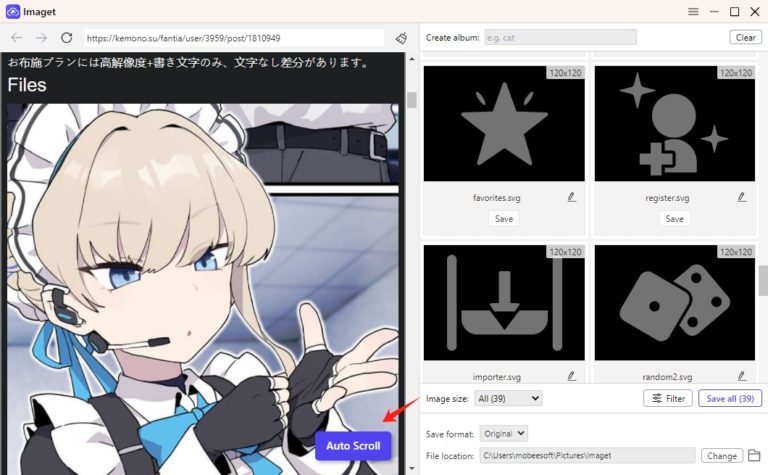768x475 pixels.
Task: Click the Save all (39) button
Action: [729, 398]
